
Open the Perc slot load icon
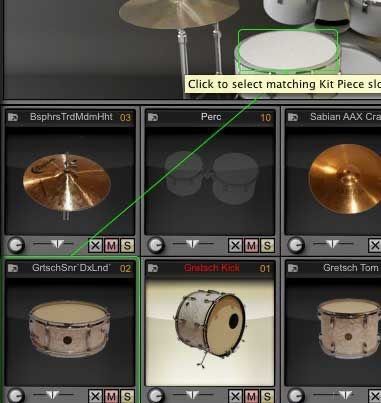click(153, 117)
